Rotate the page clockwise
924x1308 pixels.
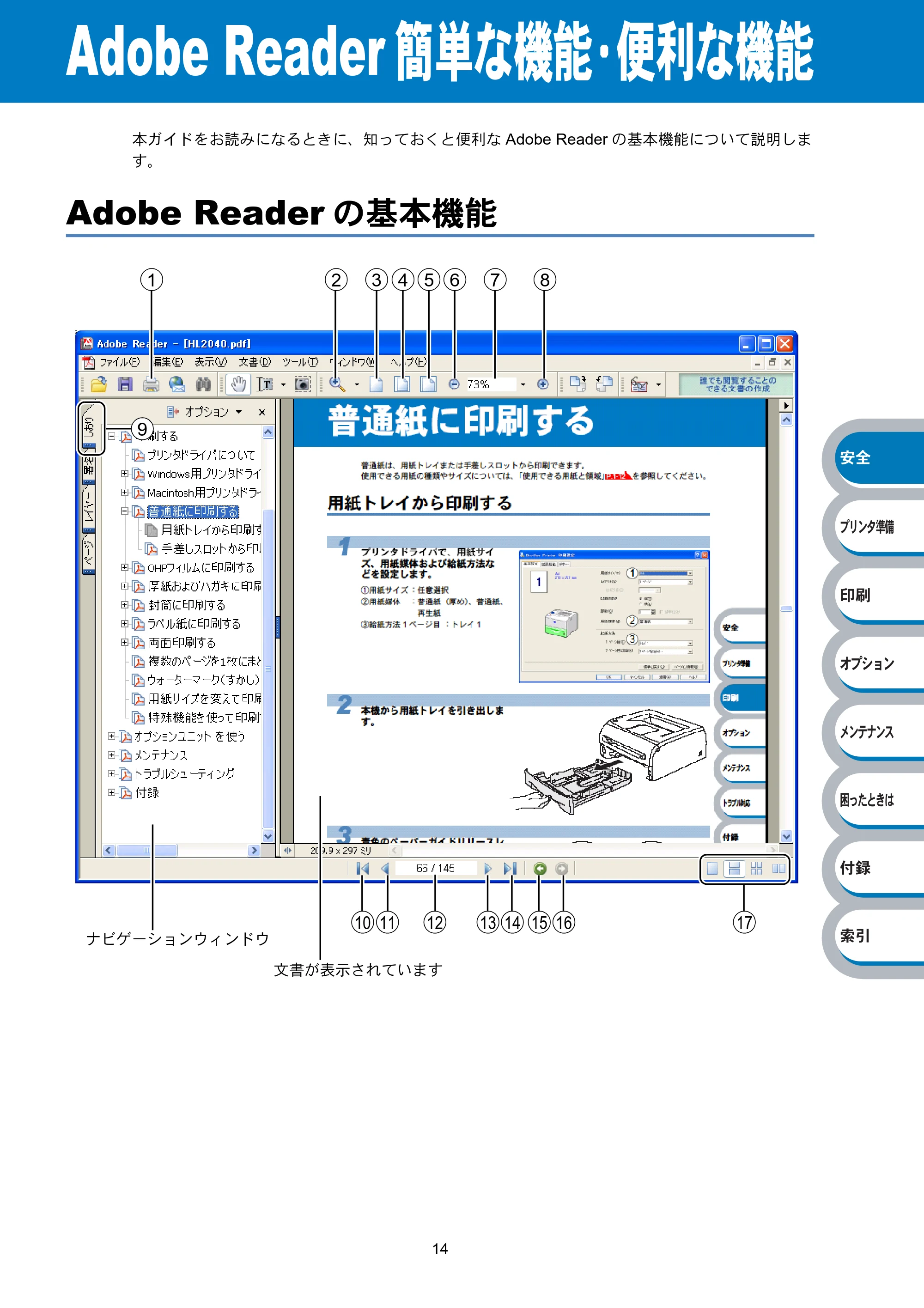(578, 384)
